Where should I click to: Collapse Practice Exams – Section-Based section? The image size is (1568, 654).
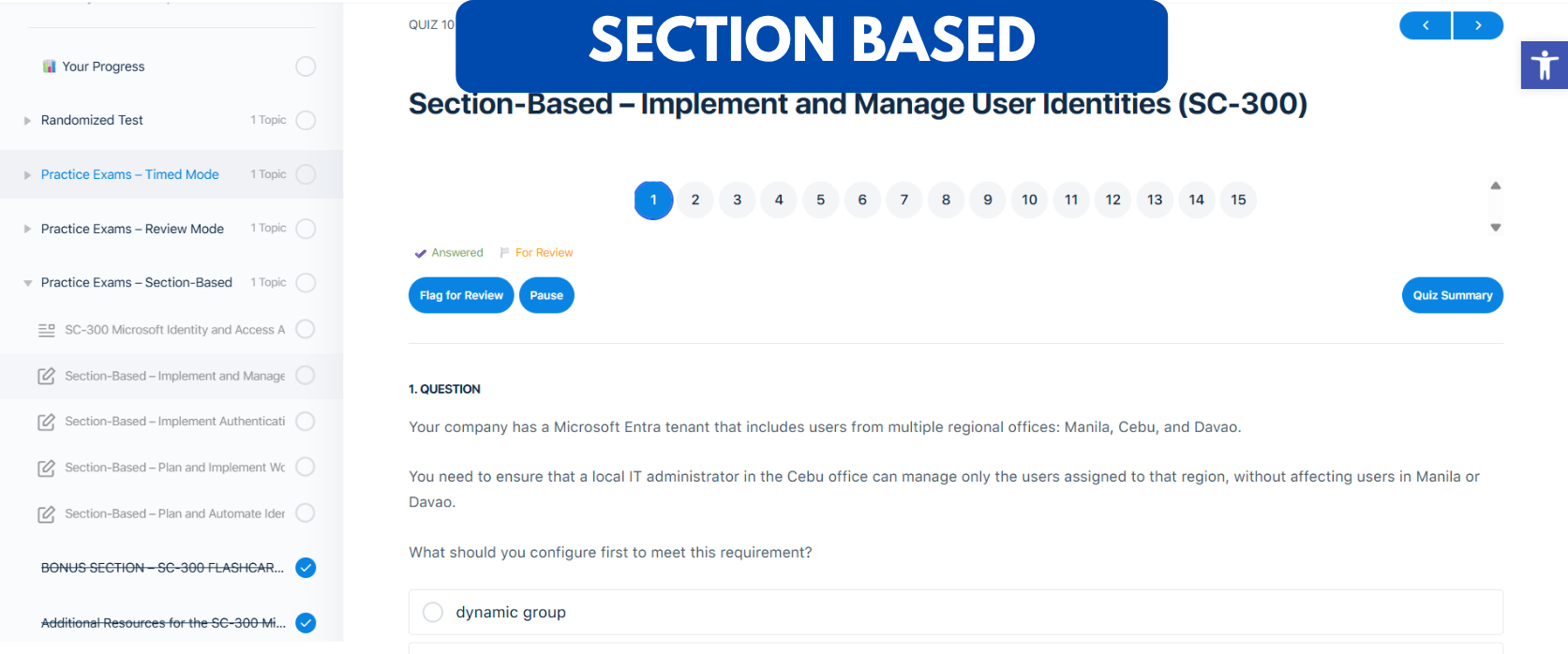(27, 283)
